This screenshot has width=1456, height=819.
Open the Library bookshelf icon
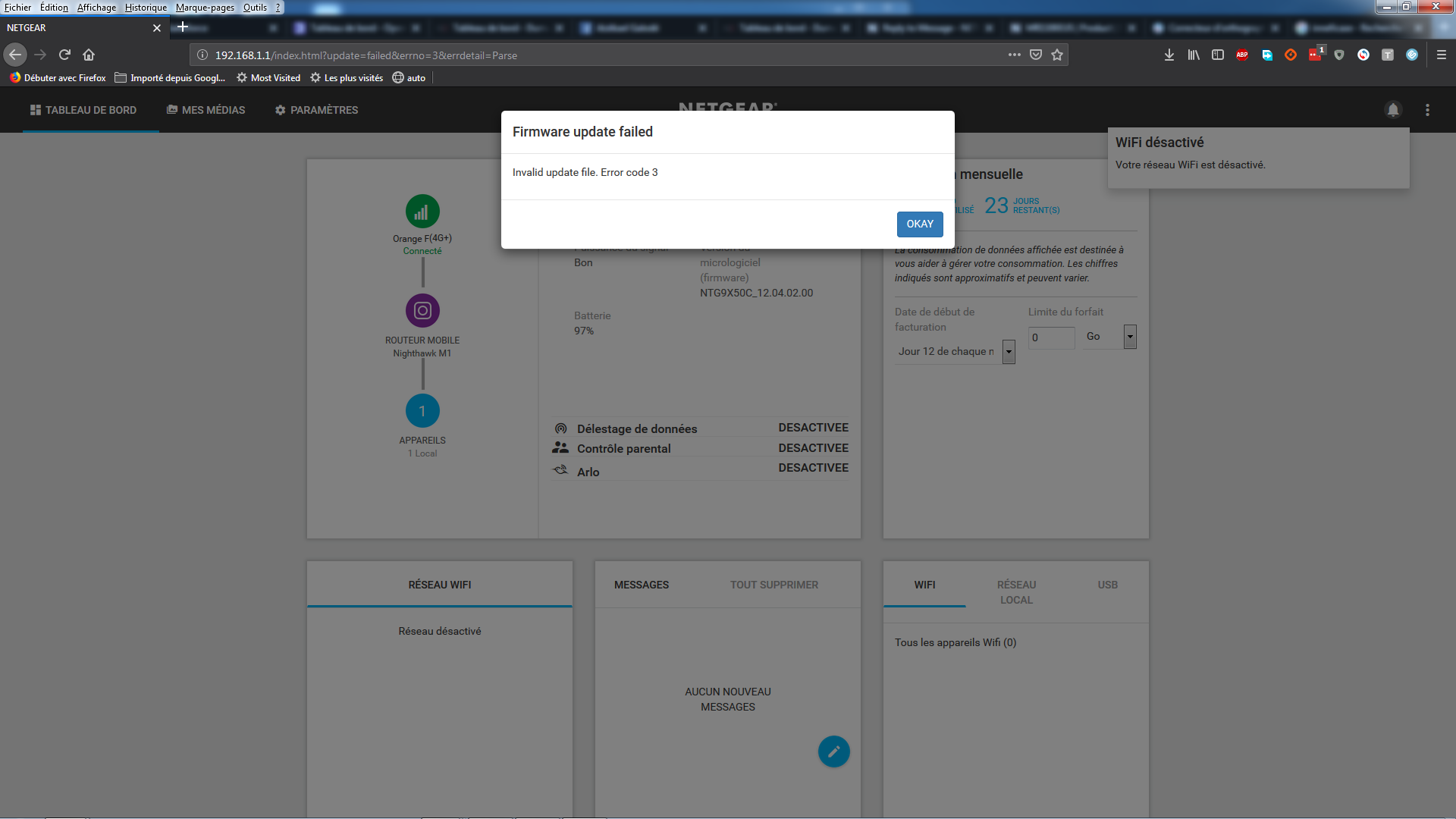1194,55
